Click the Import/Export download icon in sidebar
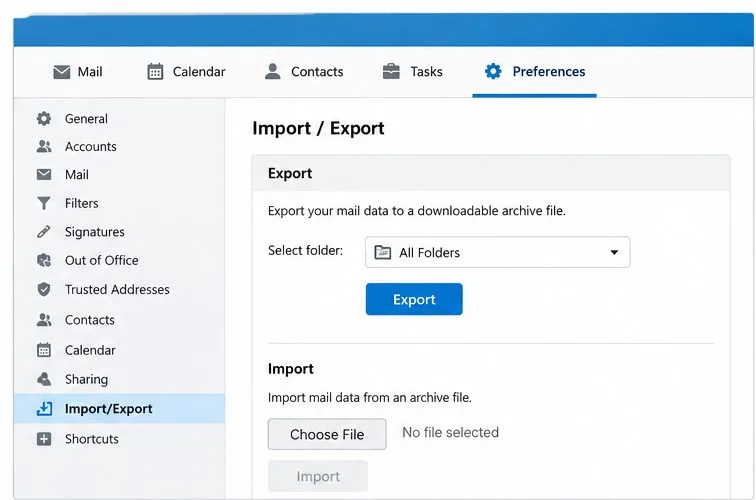The width and height of the screenshot is (756, 500). click(x=44, y=409)
